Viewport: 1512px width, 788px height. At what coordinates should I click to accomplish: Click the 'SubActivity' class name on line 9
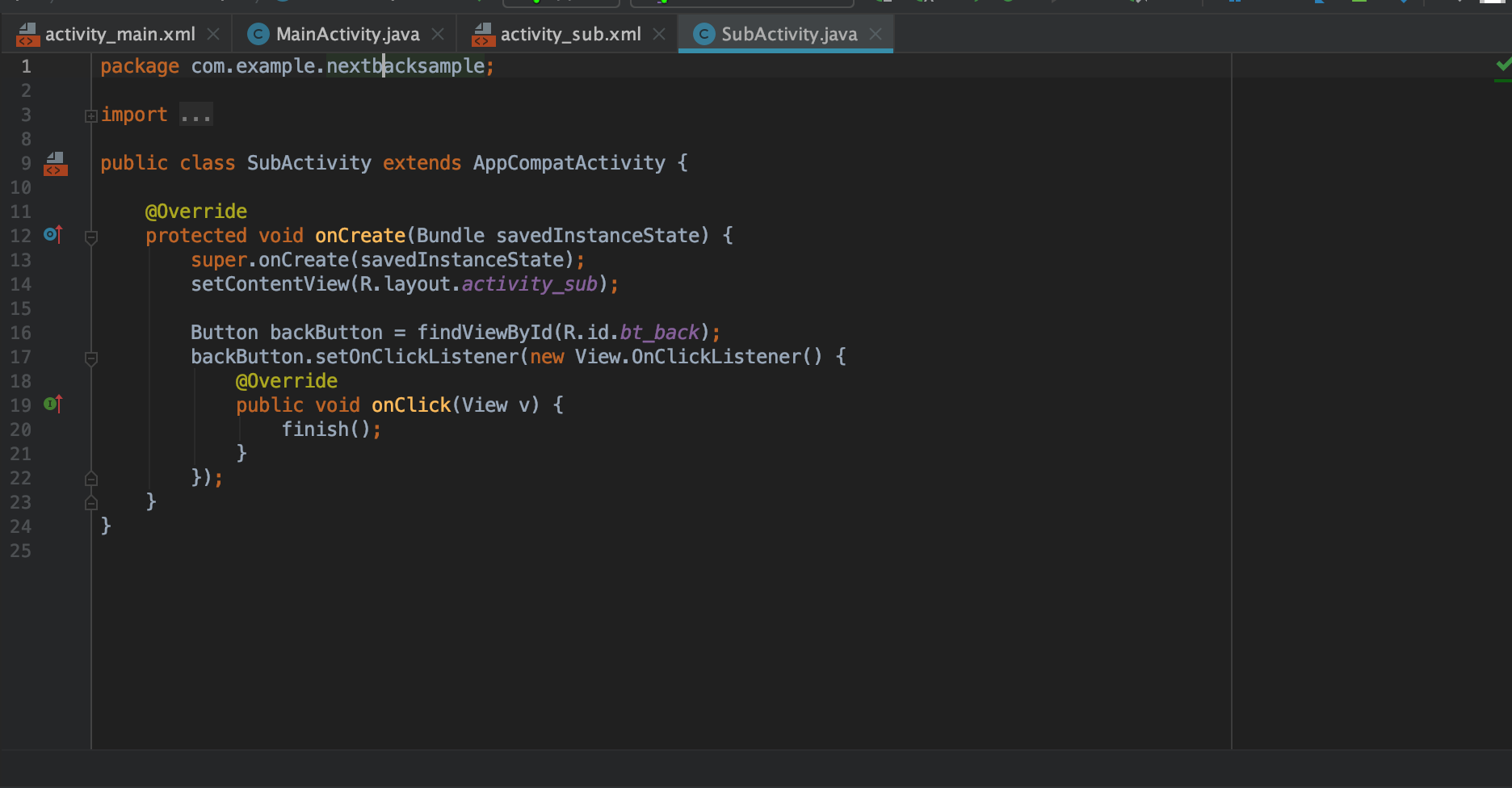point(309,163)
